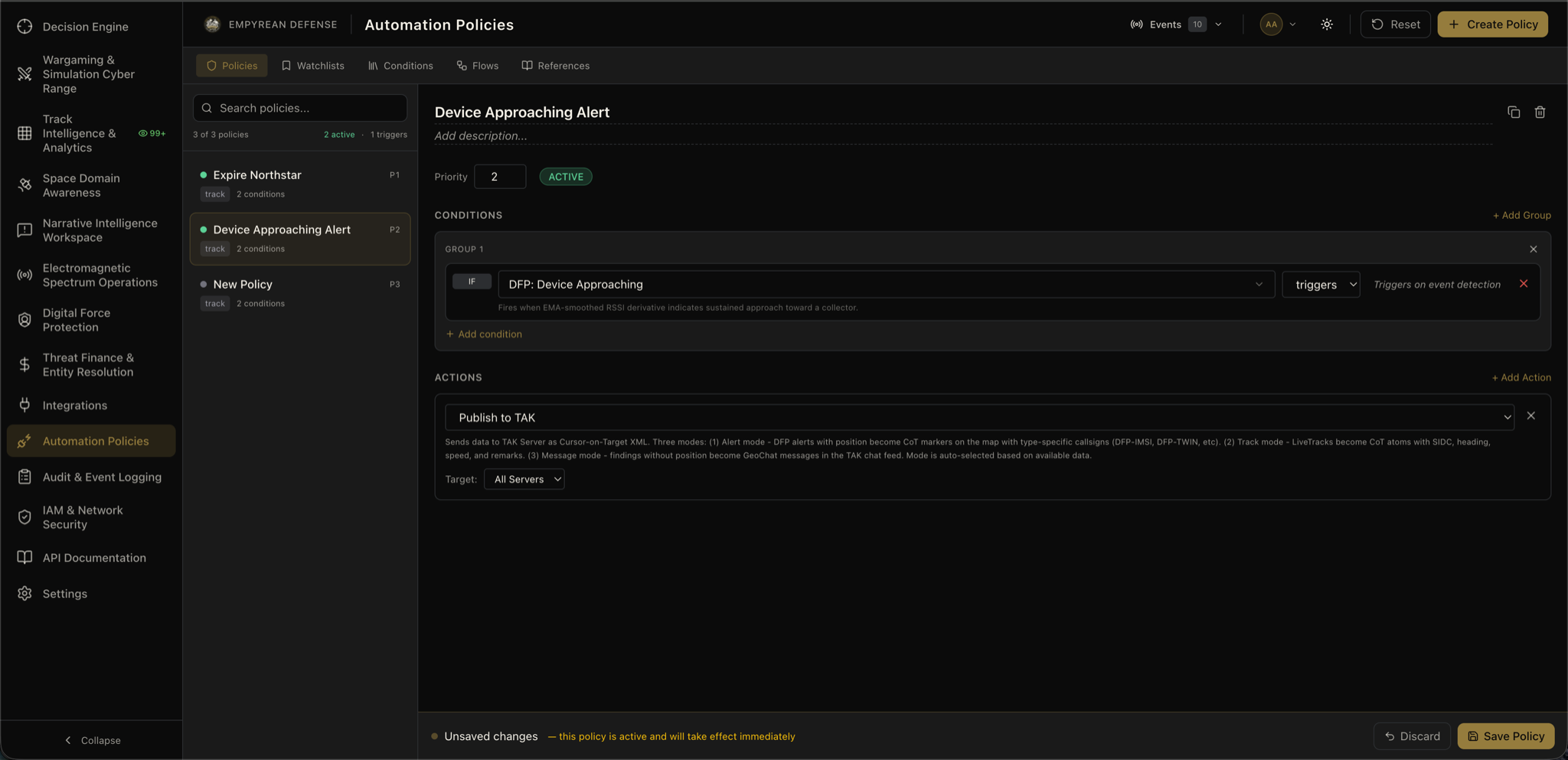The image size is (1568, 760).
Task: Click the search magnifier icon
Action: pos(207,108)
